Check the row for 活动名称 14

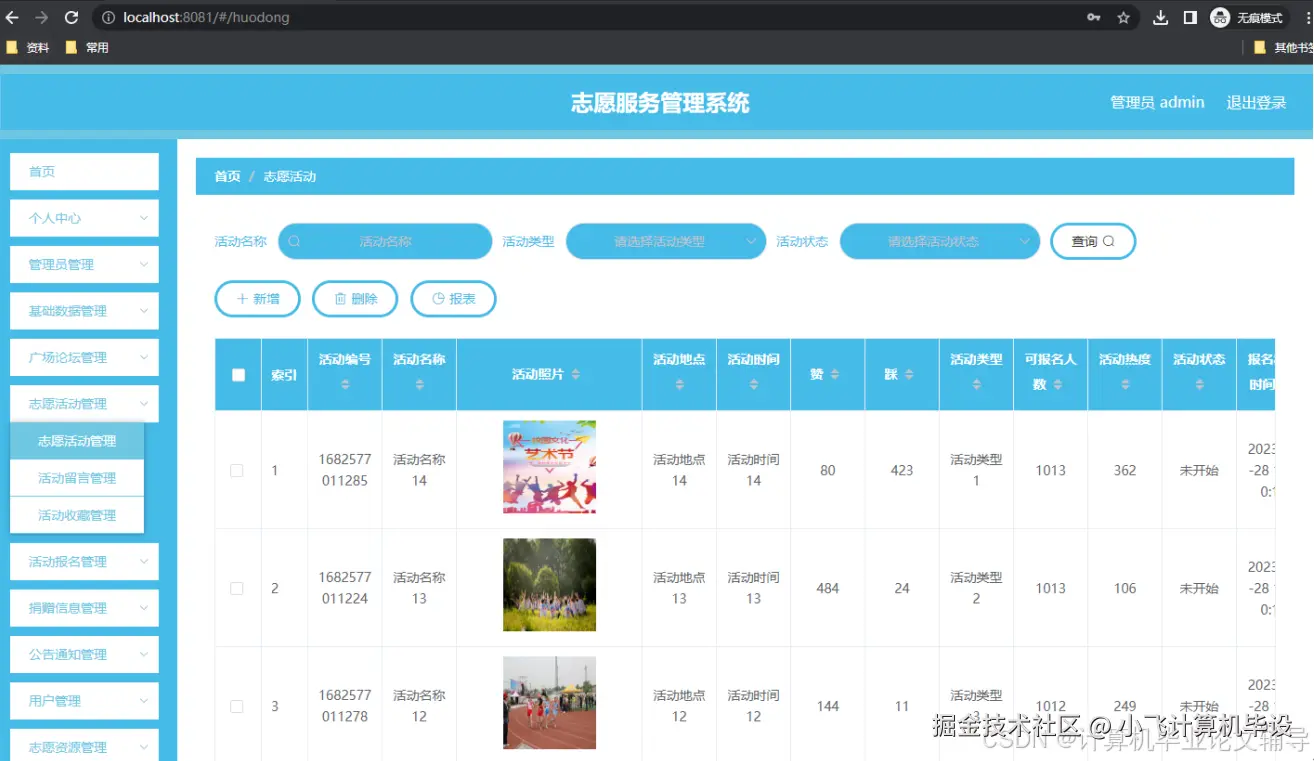pyautogui.click(x=237, y=470)
